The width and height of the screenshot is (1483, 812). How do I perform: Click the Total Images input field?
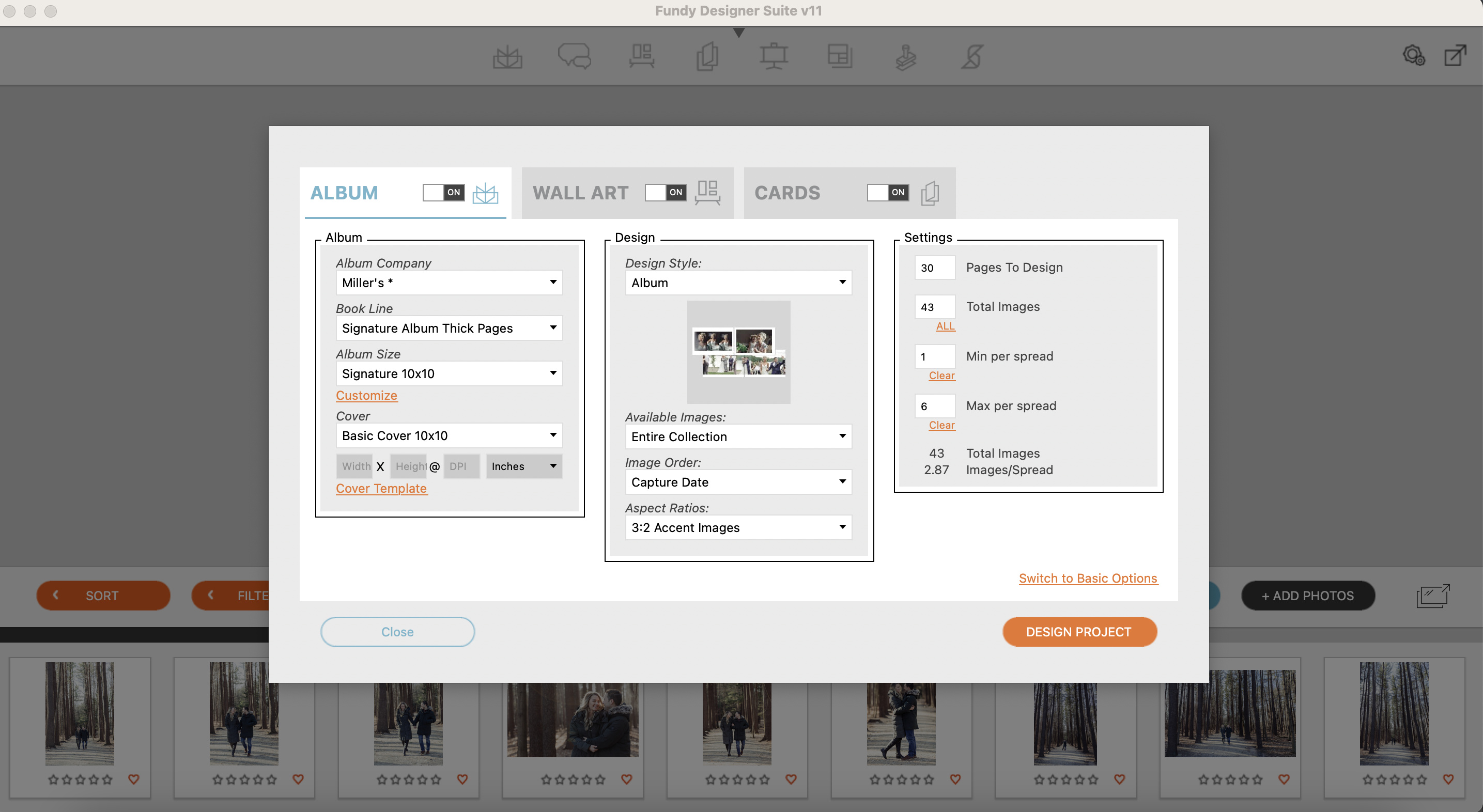pos(935,307)
